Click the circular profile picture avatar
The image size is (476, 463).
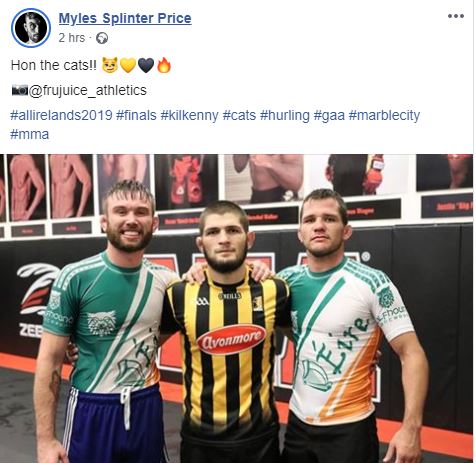pos(31,28)
